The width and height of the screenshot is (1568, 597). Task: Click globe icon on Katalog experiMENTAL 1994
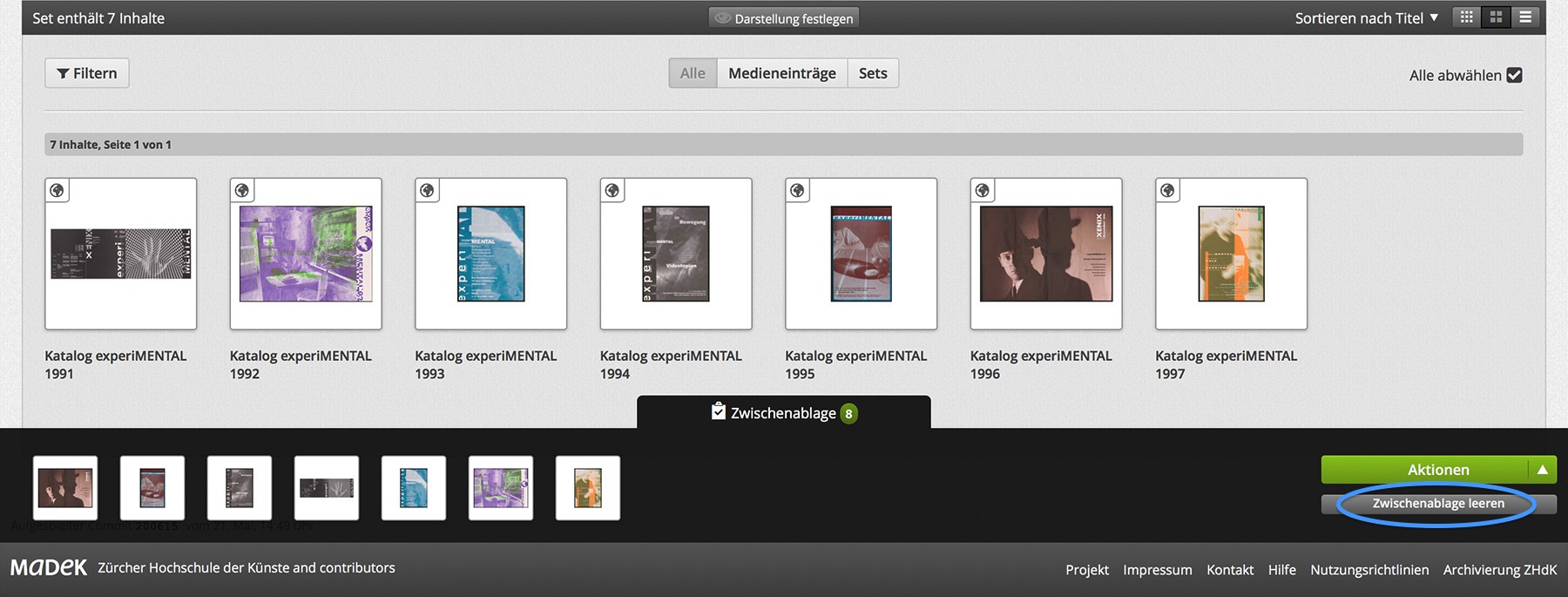click(x=612, y=190)
